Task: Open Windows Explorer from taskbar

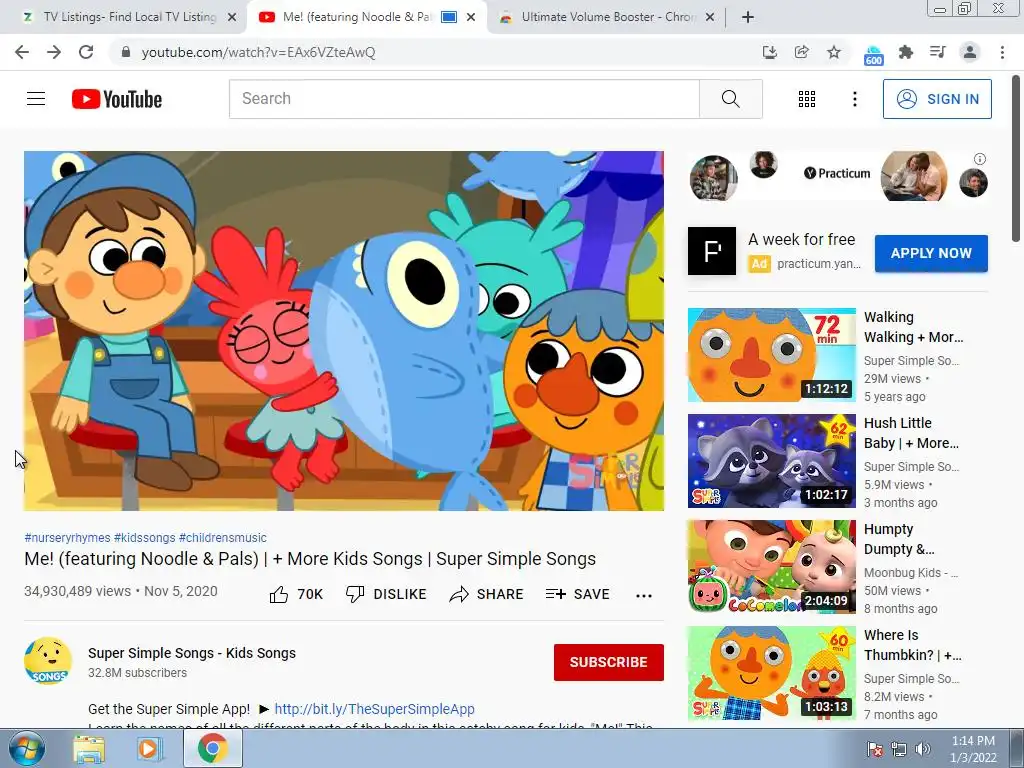Action: [x=89, y=749]
